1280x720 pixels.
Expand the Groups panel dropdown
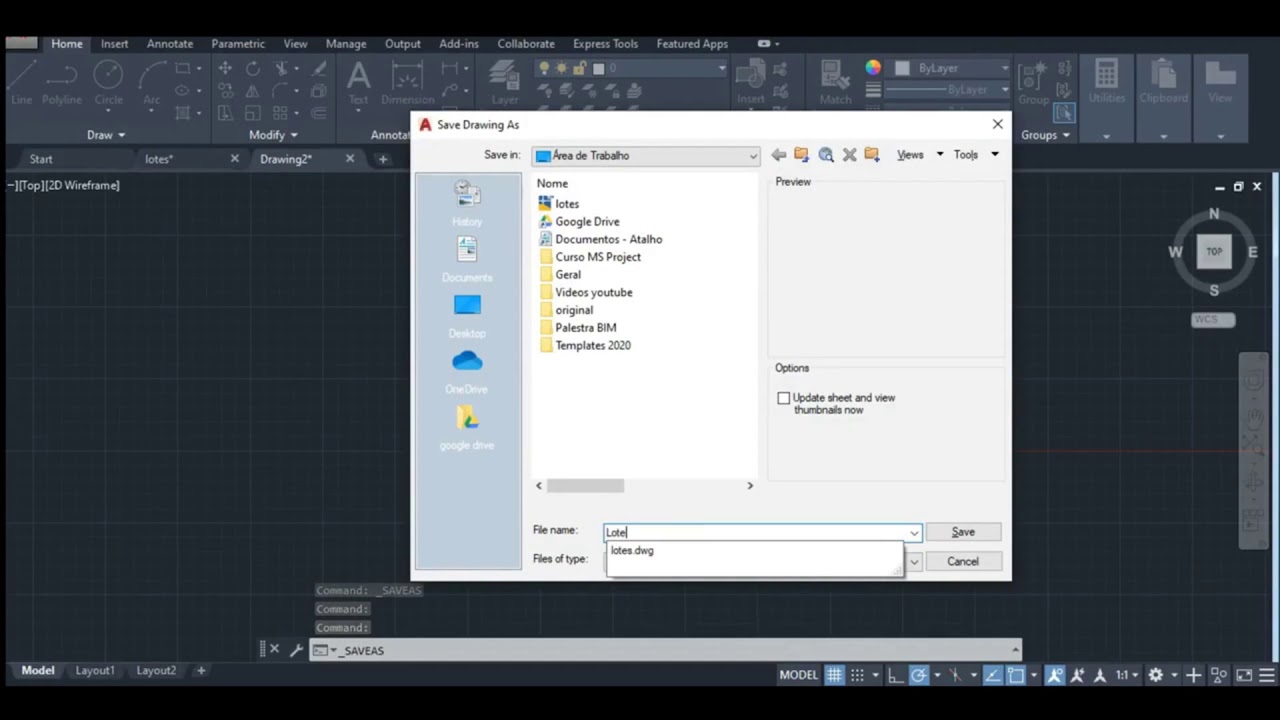point(1045,135)
